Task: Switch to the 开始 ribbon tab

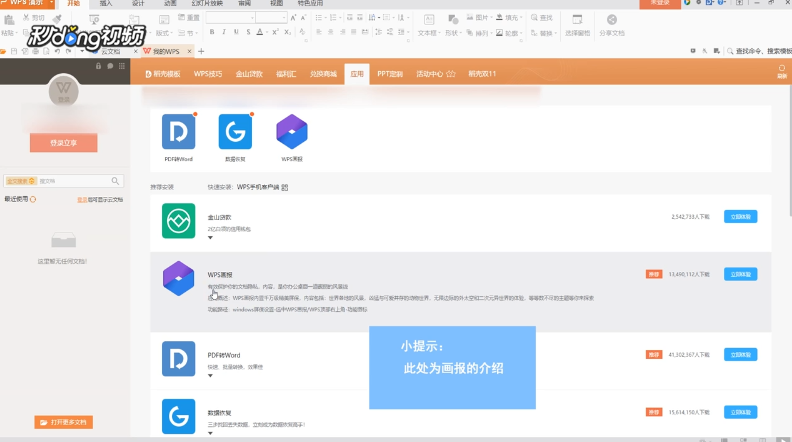Action: pyautogui.click(x=74, y=4)
